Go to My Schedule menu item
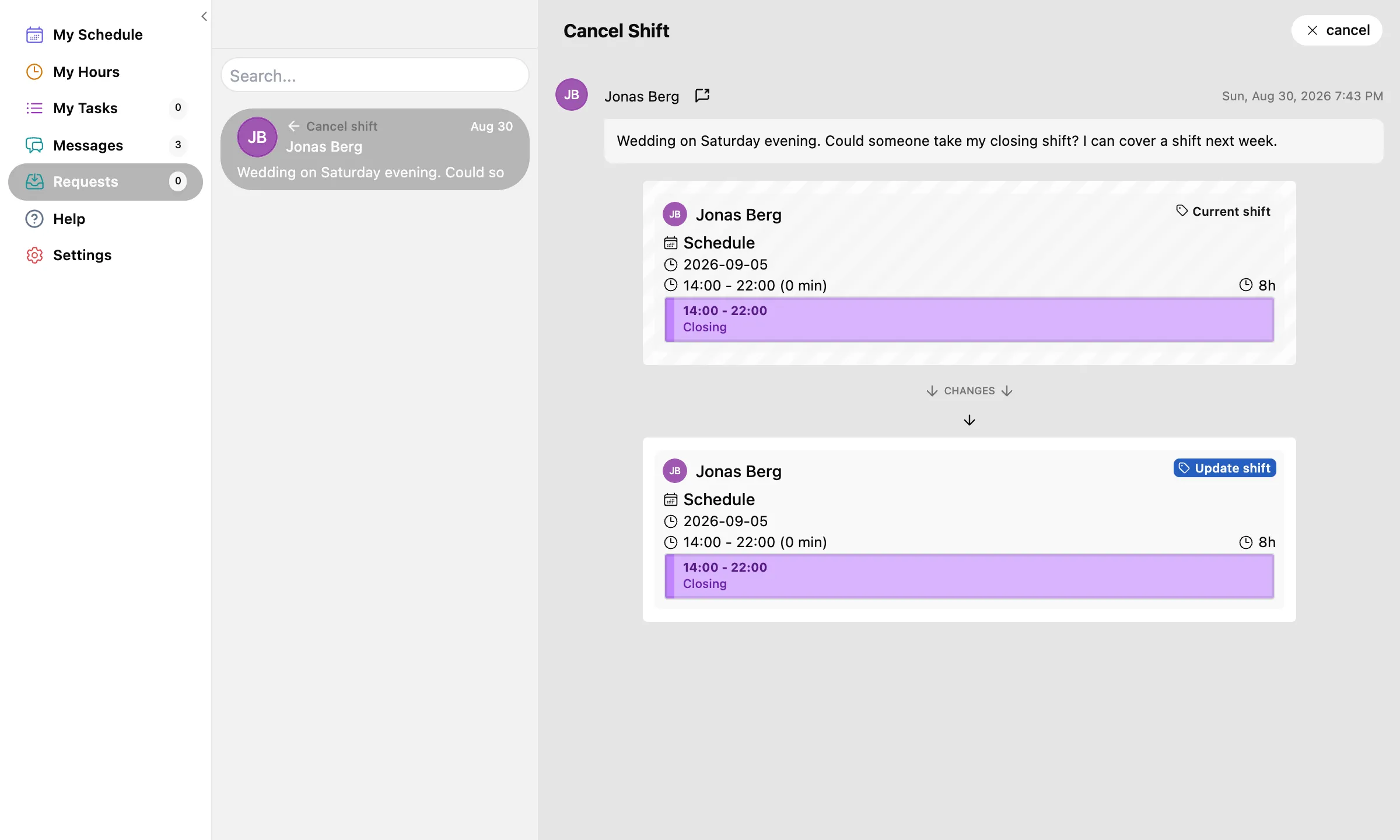Screen dimensions: 1400x840 [106, 35]
